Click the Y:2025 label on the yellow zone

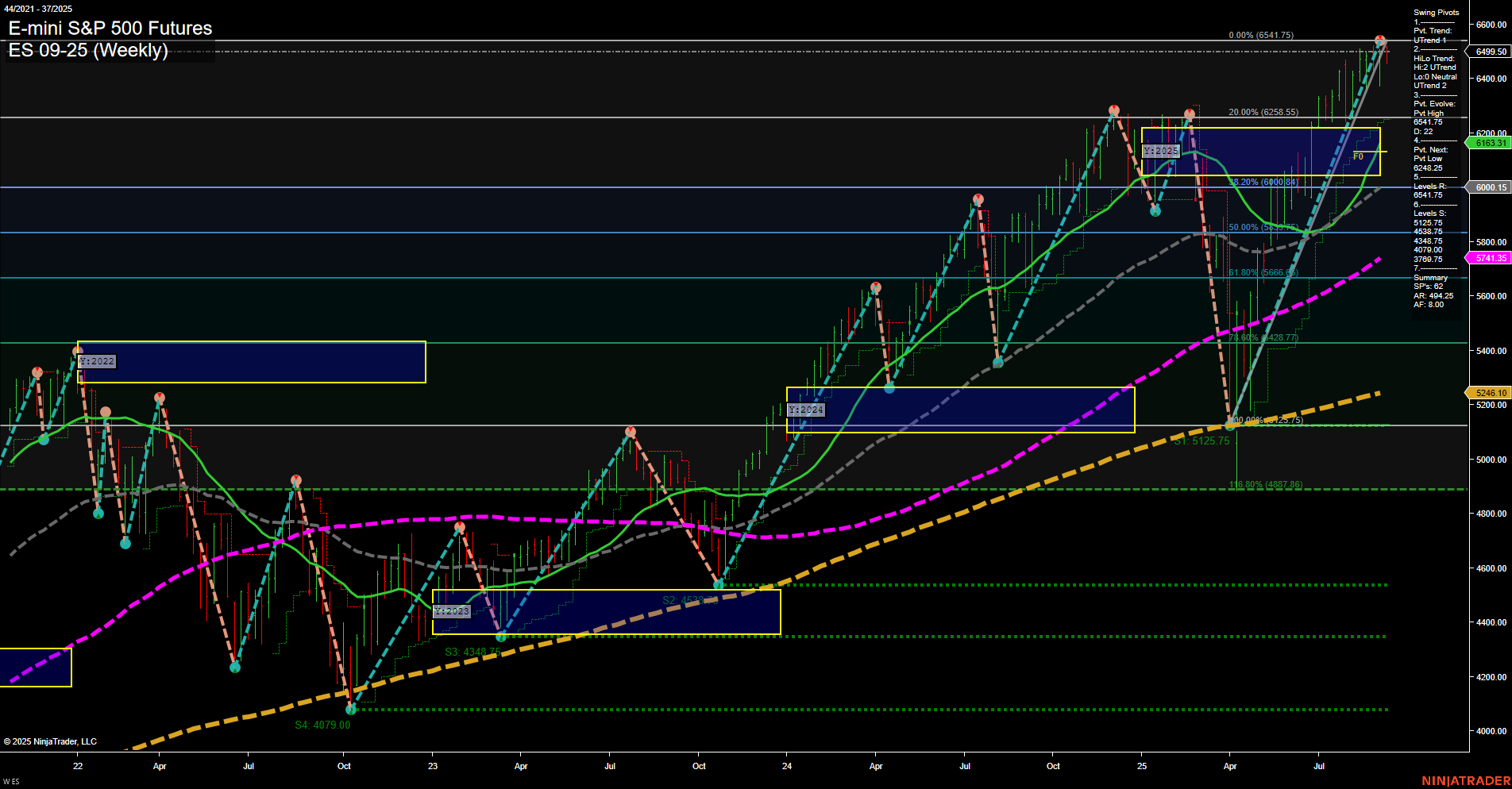(x=1162, y=149)
